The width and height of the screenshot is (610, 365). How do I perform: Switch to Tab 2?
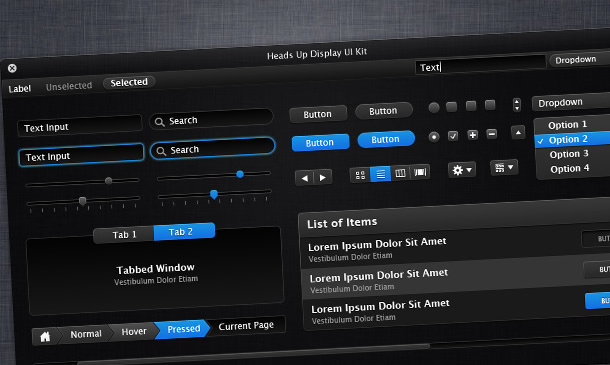point(184,232)
